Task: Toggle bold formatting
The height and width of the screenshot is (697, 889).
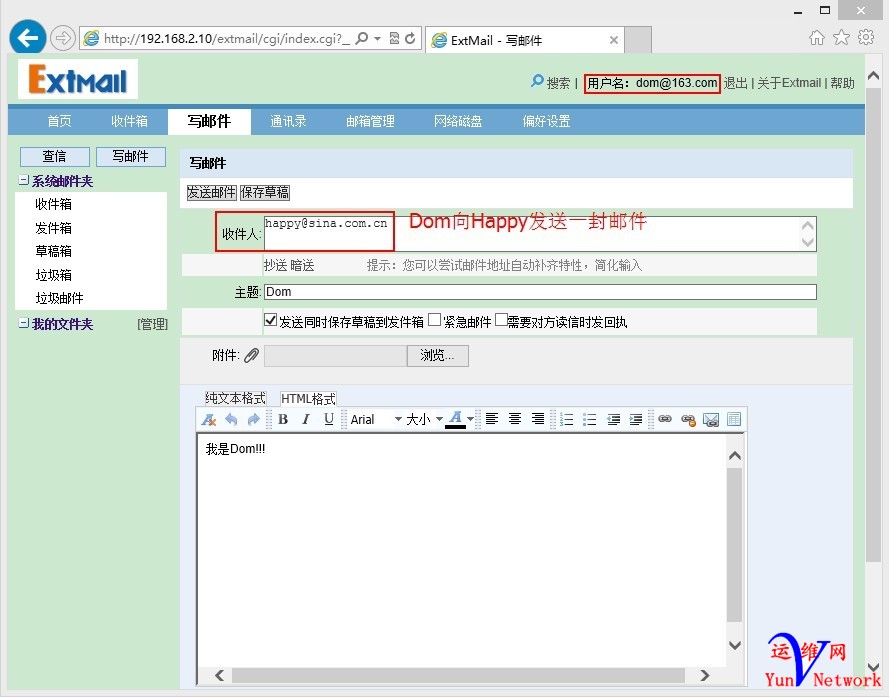Action: click(283, 419)
